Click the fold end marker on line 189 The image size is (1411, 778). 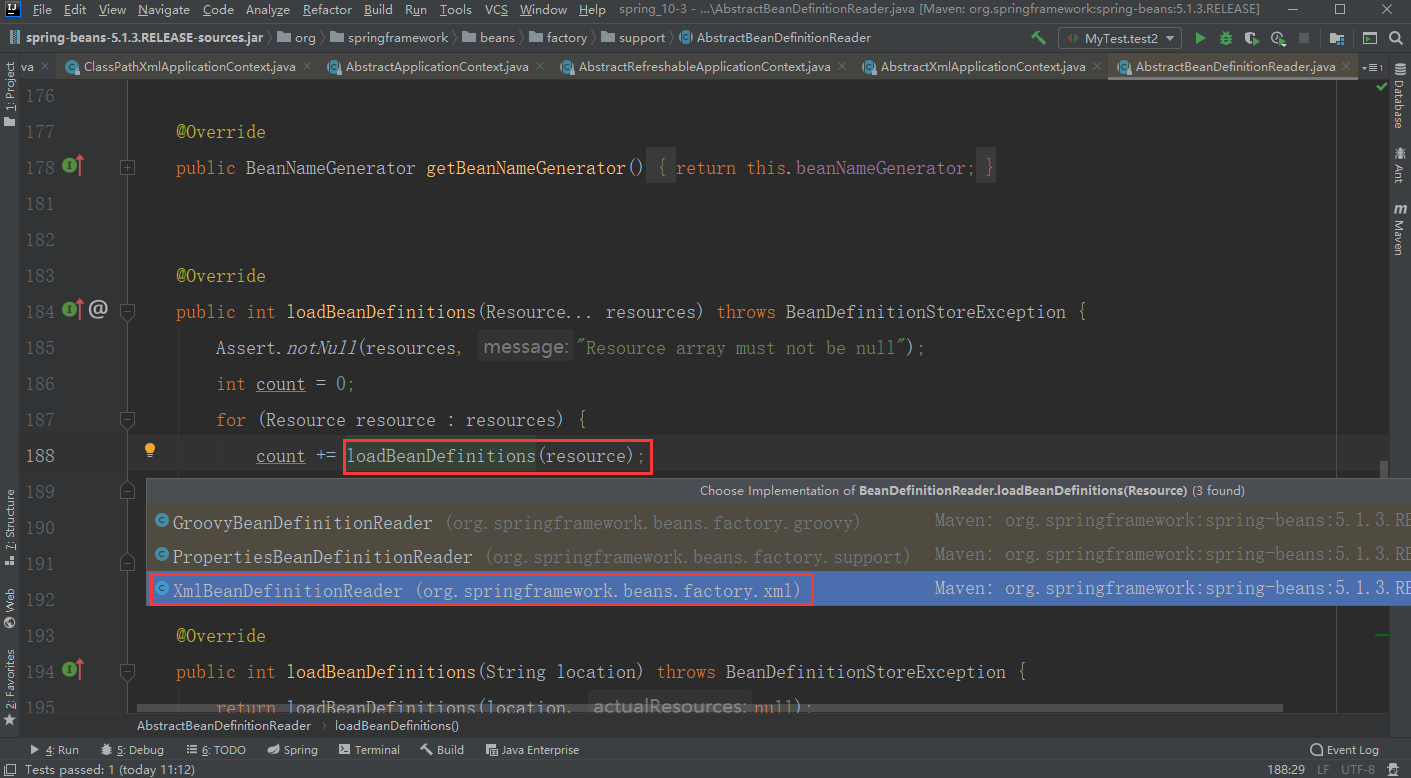[127, 491]
